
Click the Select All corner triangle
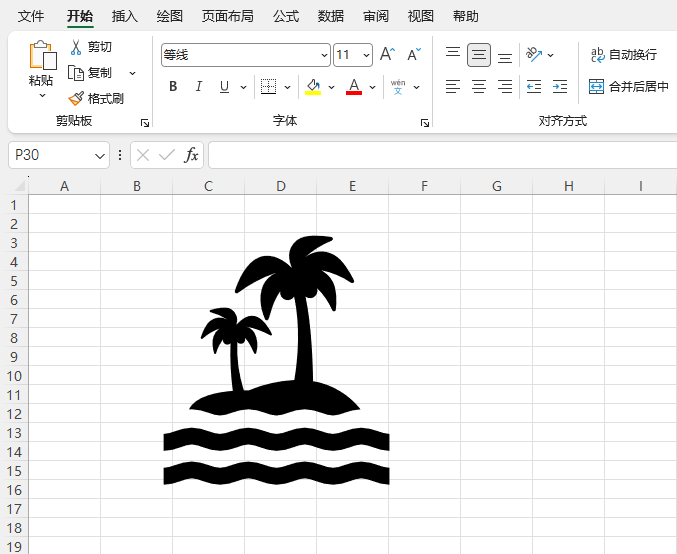point(19,186)
